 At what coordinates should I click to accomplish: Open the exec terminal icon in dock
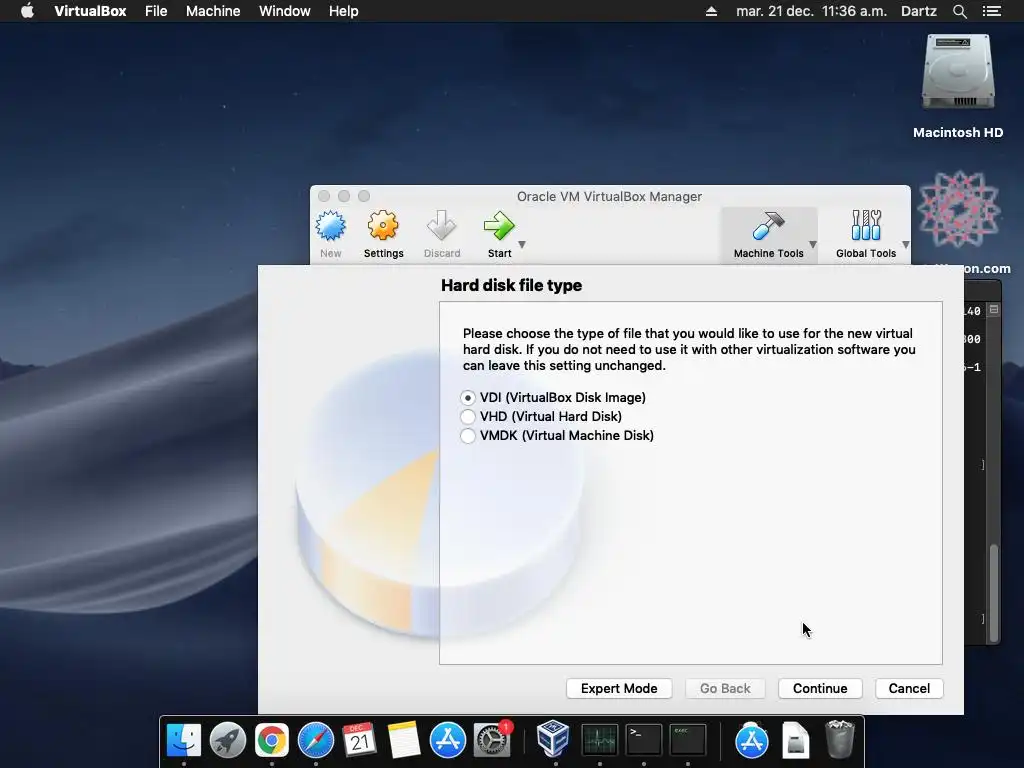tap(688, 740)
